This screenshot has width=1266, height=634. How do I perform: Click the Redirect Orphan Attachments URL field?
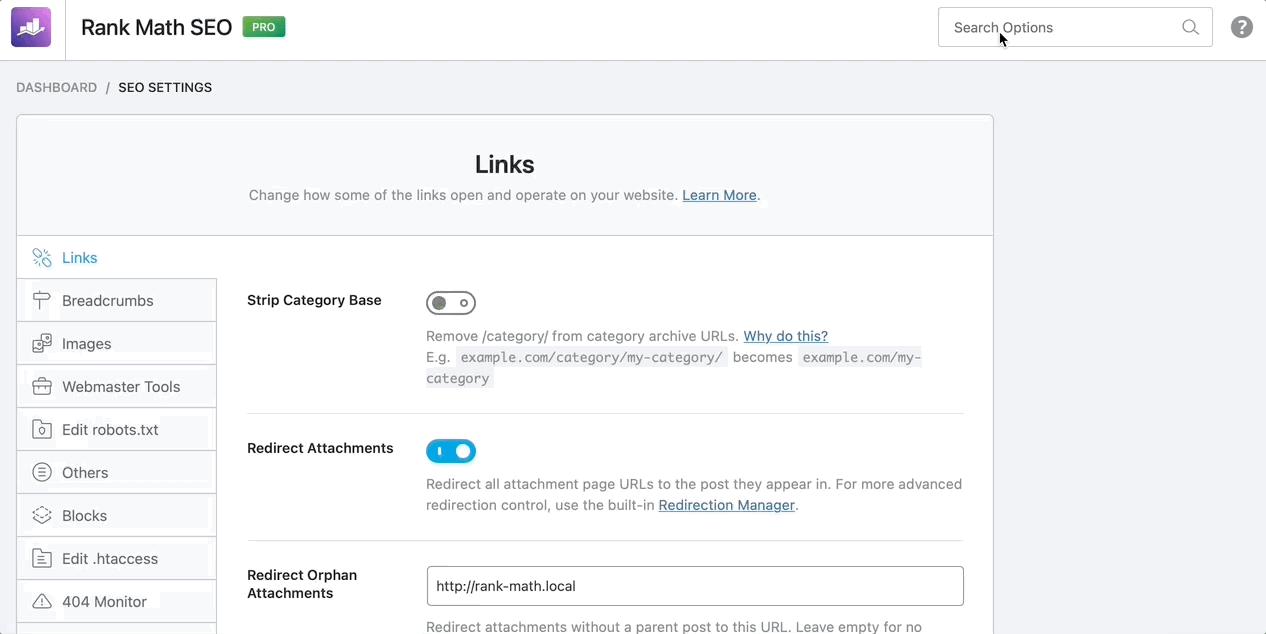pos(695,586)
